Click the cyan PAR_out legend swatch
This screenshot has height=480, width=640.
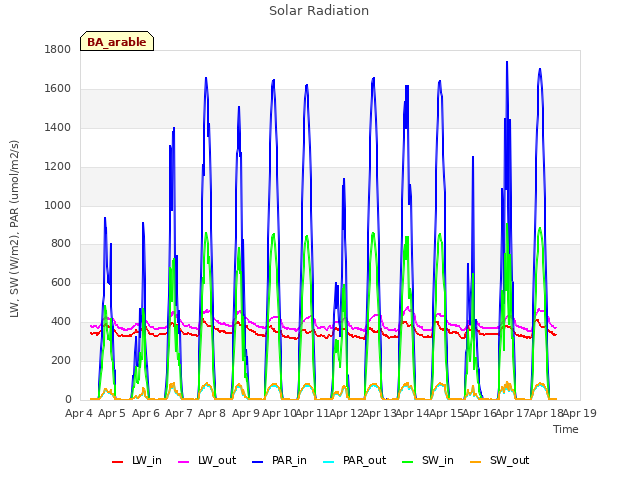(329, 462)
